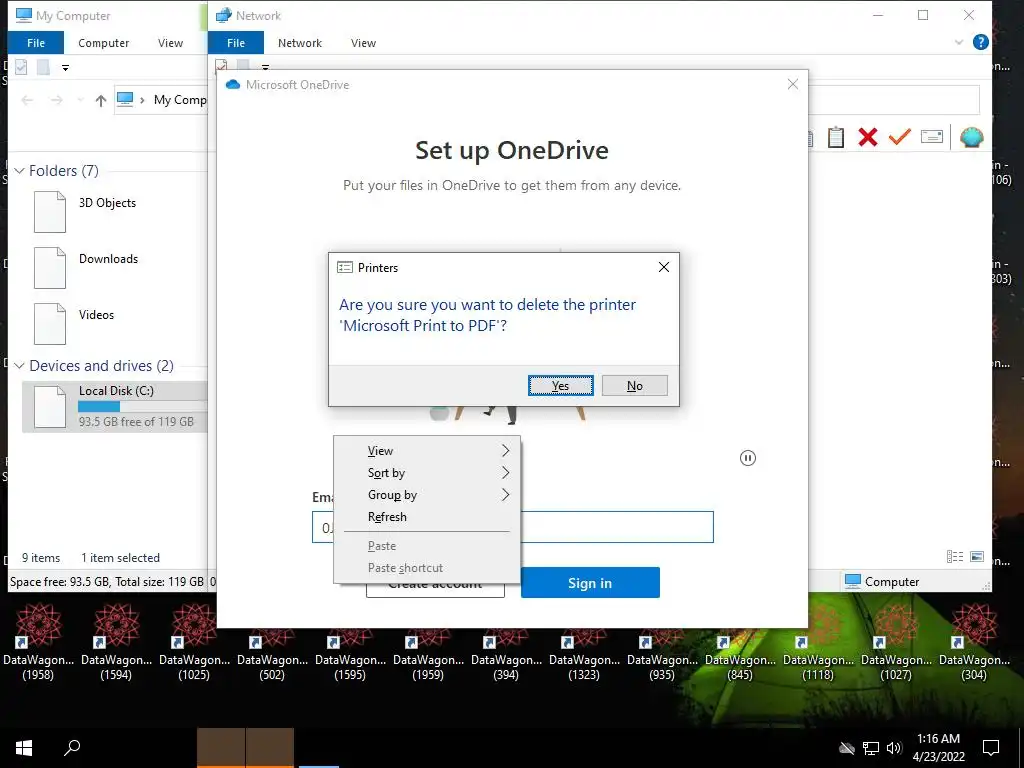Open the notification center icon
1024x768 pixels.
(x=991, y=748)
